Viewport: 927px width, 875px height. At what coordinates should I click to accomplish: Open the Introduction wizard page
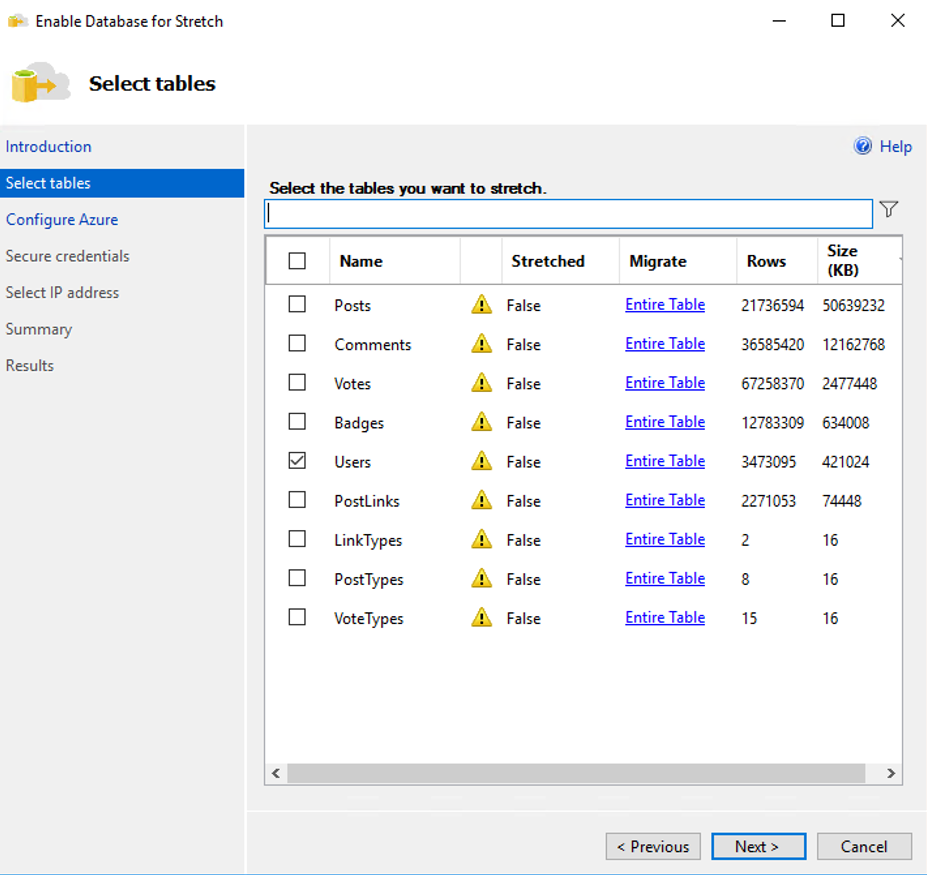pos(48,146)
